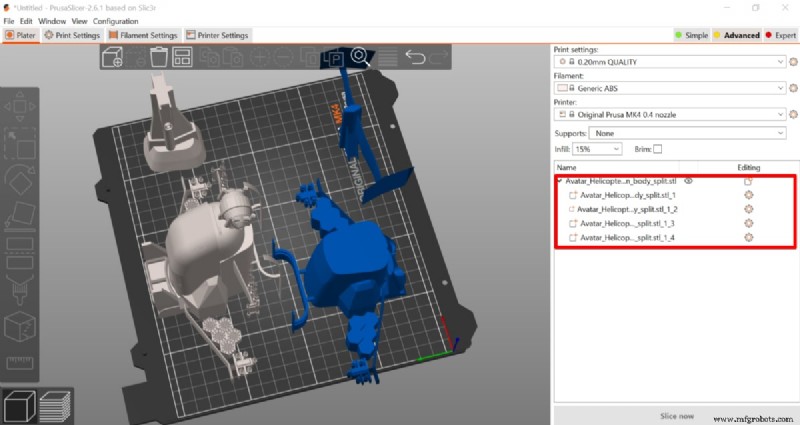Open filament settings gear beside Generic ABS
The height and width of the screenshot is (425, 800).
pos(793,88)
